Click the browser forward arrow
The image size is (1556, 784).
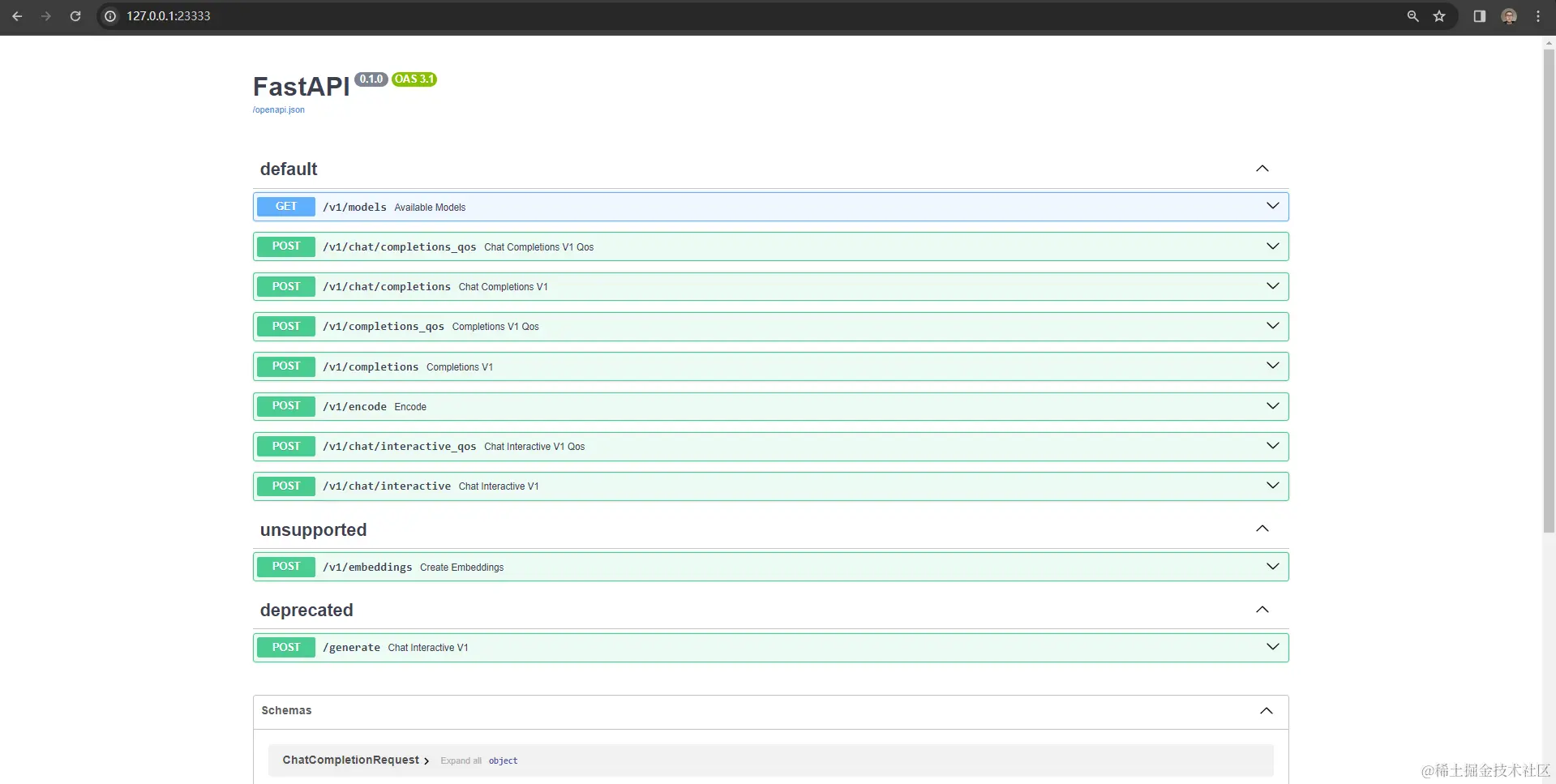coord(46,16)
